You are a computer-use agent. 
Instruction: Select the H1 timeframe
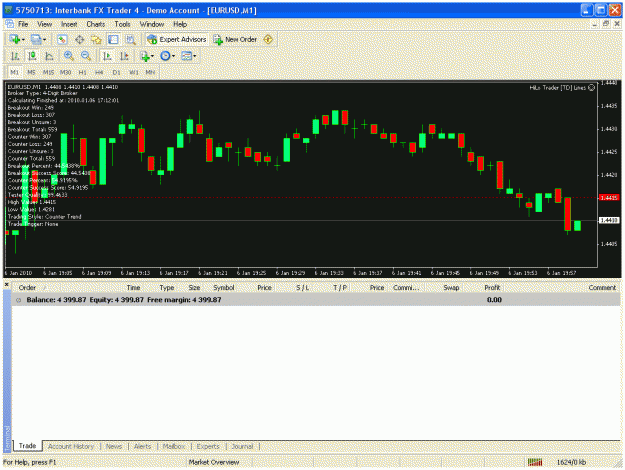click(83, 73)
